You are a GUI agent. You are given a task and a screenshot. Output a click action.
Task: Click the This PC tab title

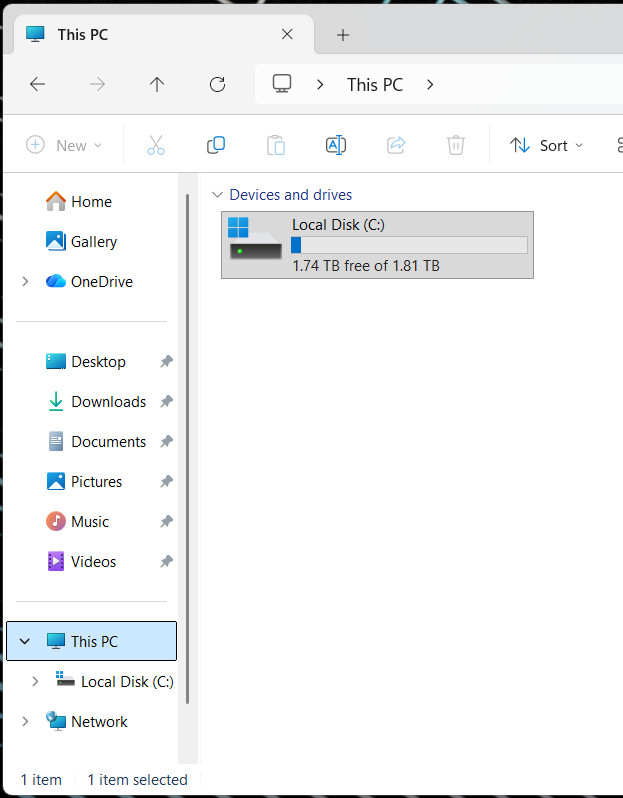point(82,35)
